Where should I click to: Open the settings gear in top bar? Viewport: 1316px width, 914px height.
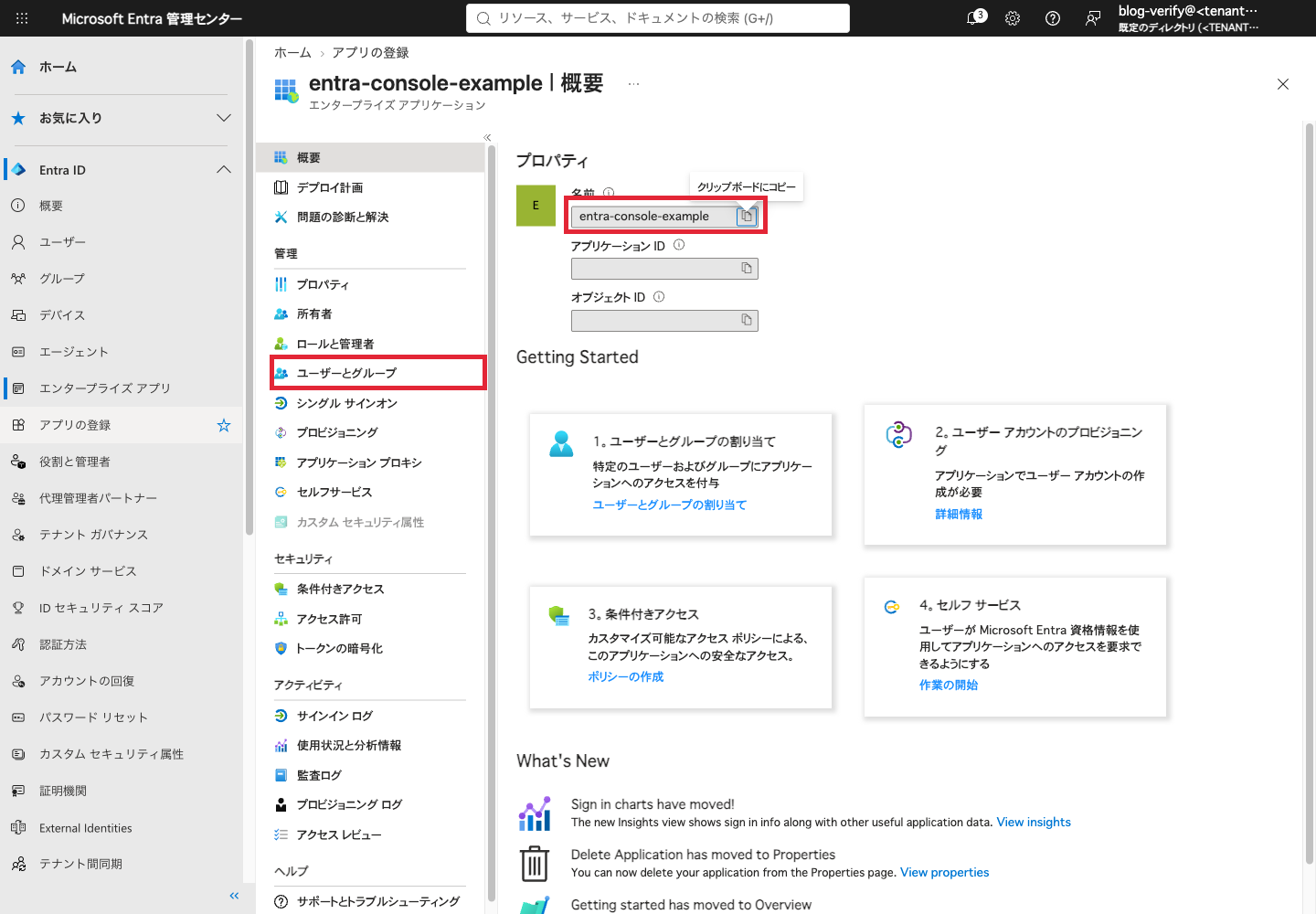coord(1013,18)
